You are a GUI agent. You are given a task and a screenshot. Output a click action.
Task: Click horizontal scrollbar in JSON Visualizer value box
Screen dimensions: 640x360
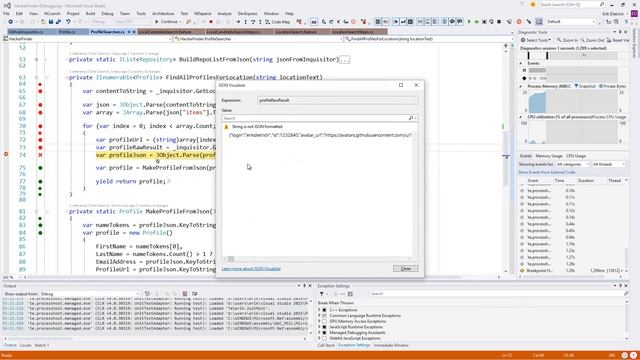[x=317, y=259]
